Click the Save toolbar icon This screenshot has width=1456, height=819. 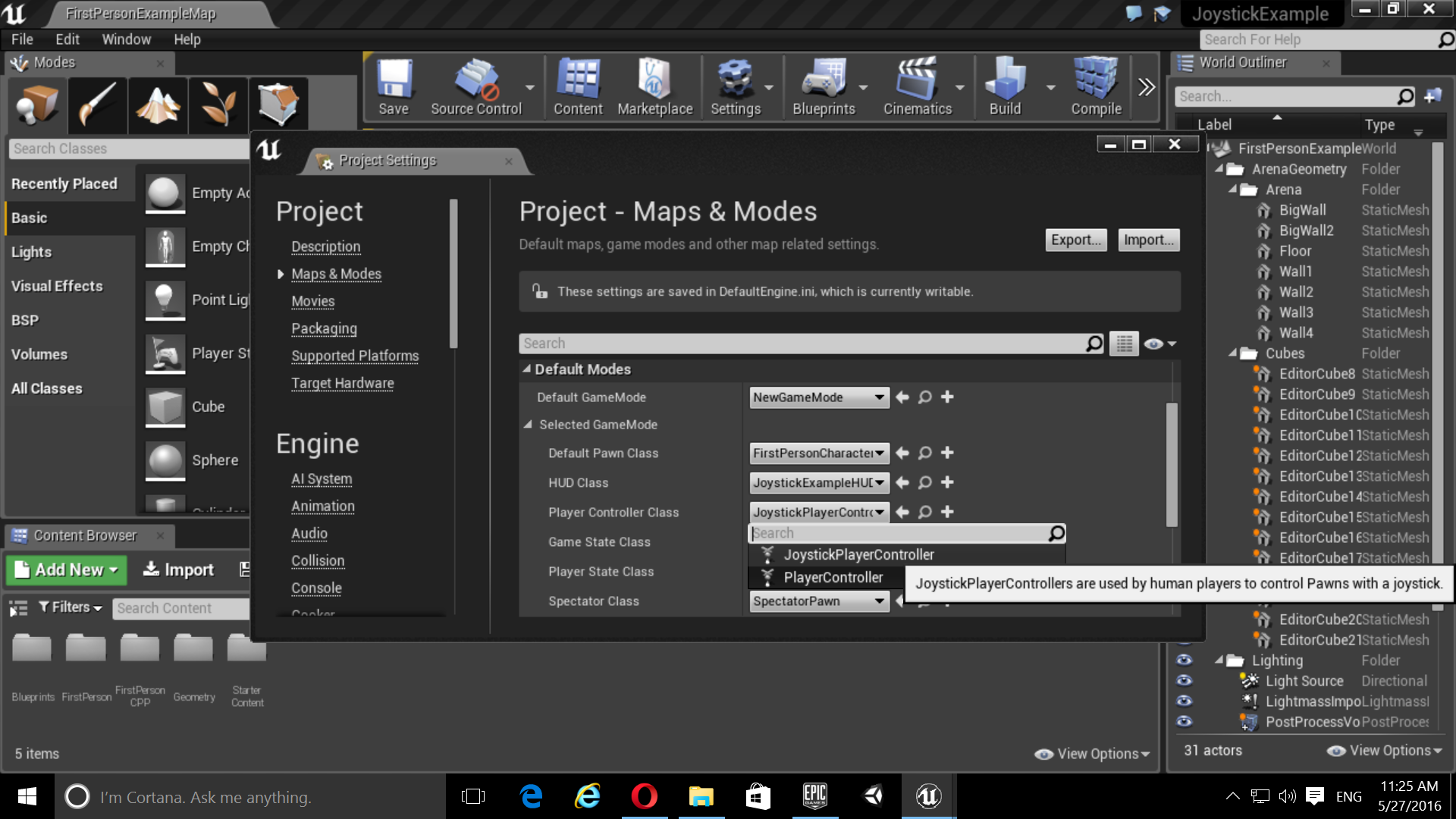coord(394,87)
